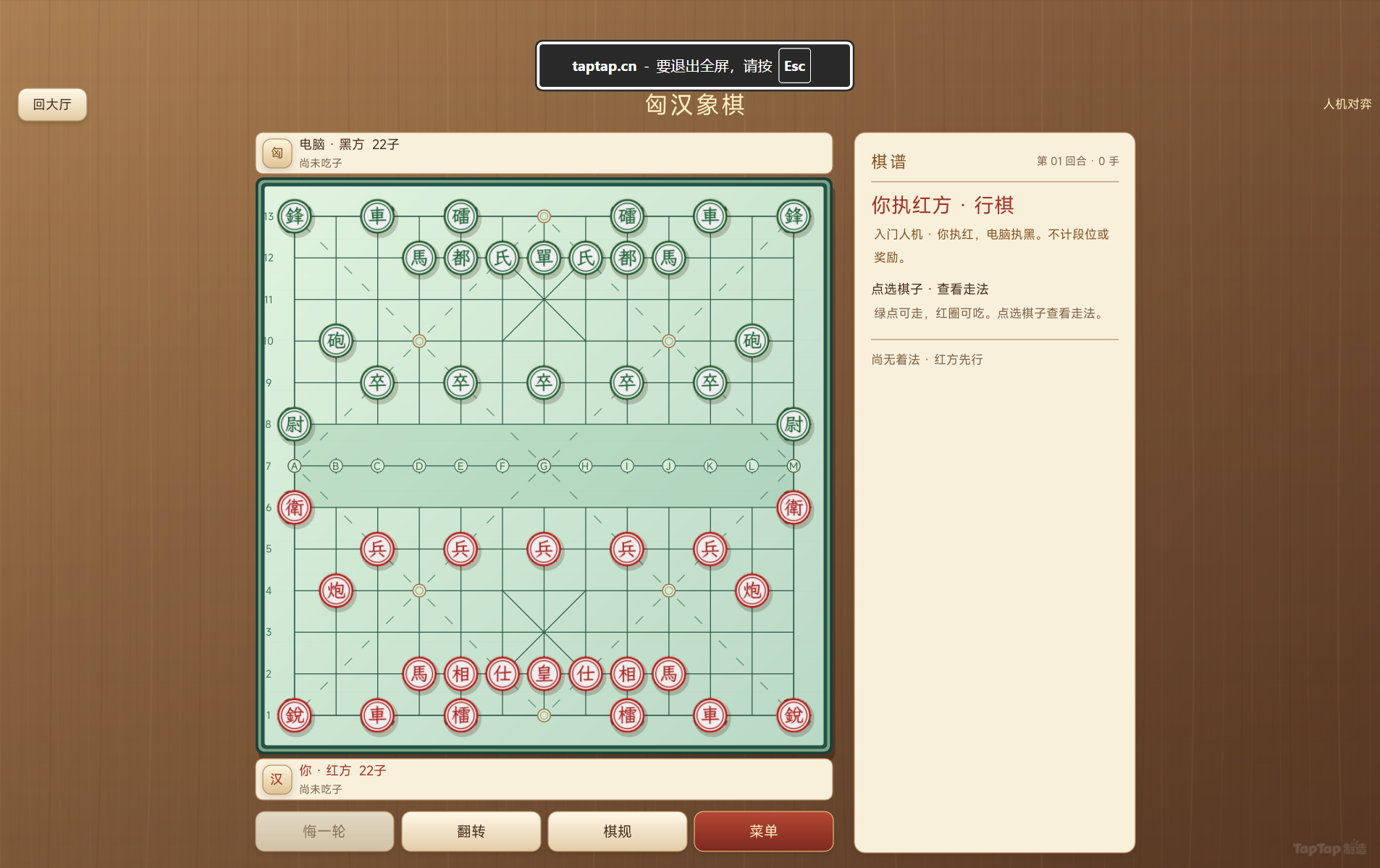Select the red 炮 cannon on row 4 left
The image size is (1380, 868).
click(336, 591)
